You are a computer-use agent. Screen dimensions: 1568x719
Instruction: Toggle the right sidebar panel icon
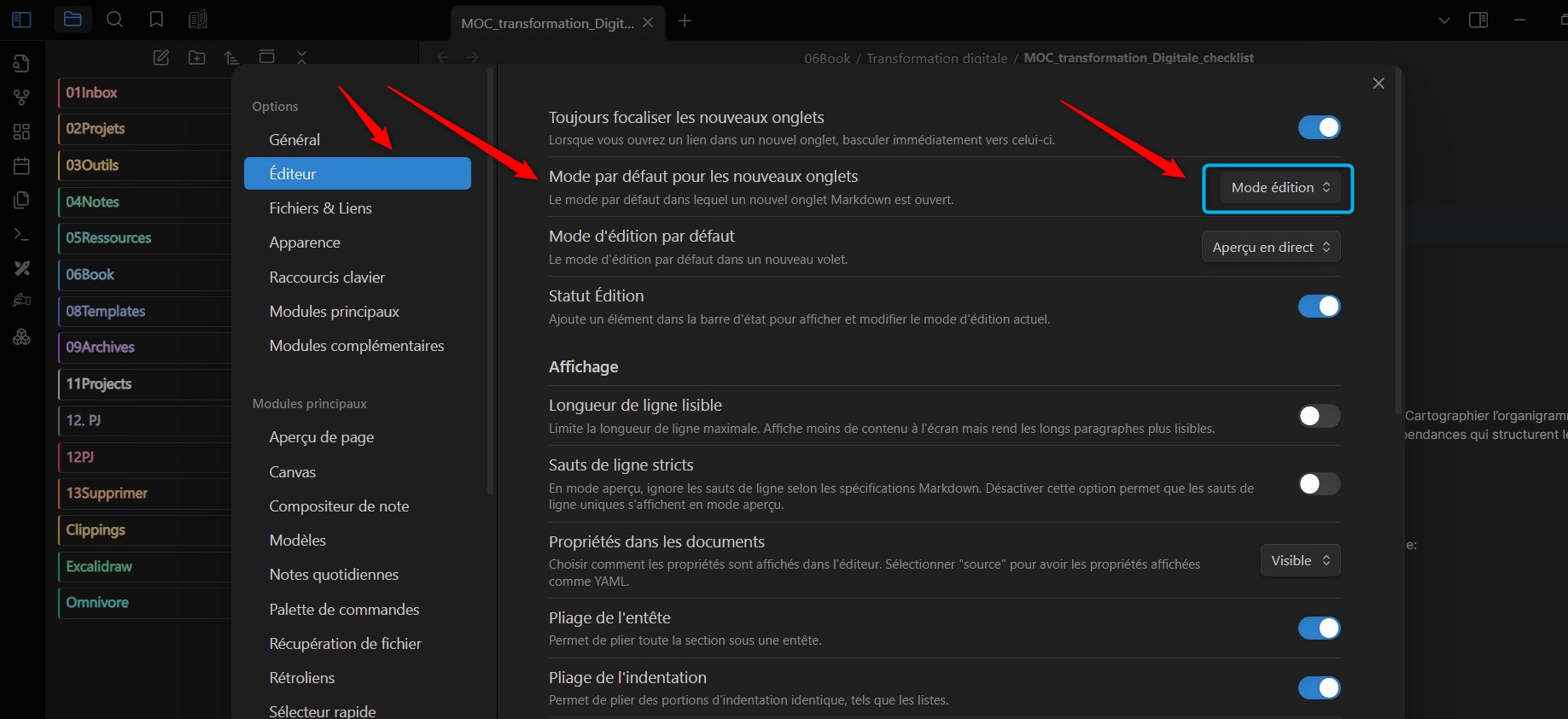point(1478,20)
